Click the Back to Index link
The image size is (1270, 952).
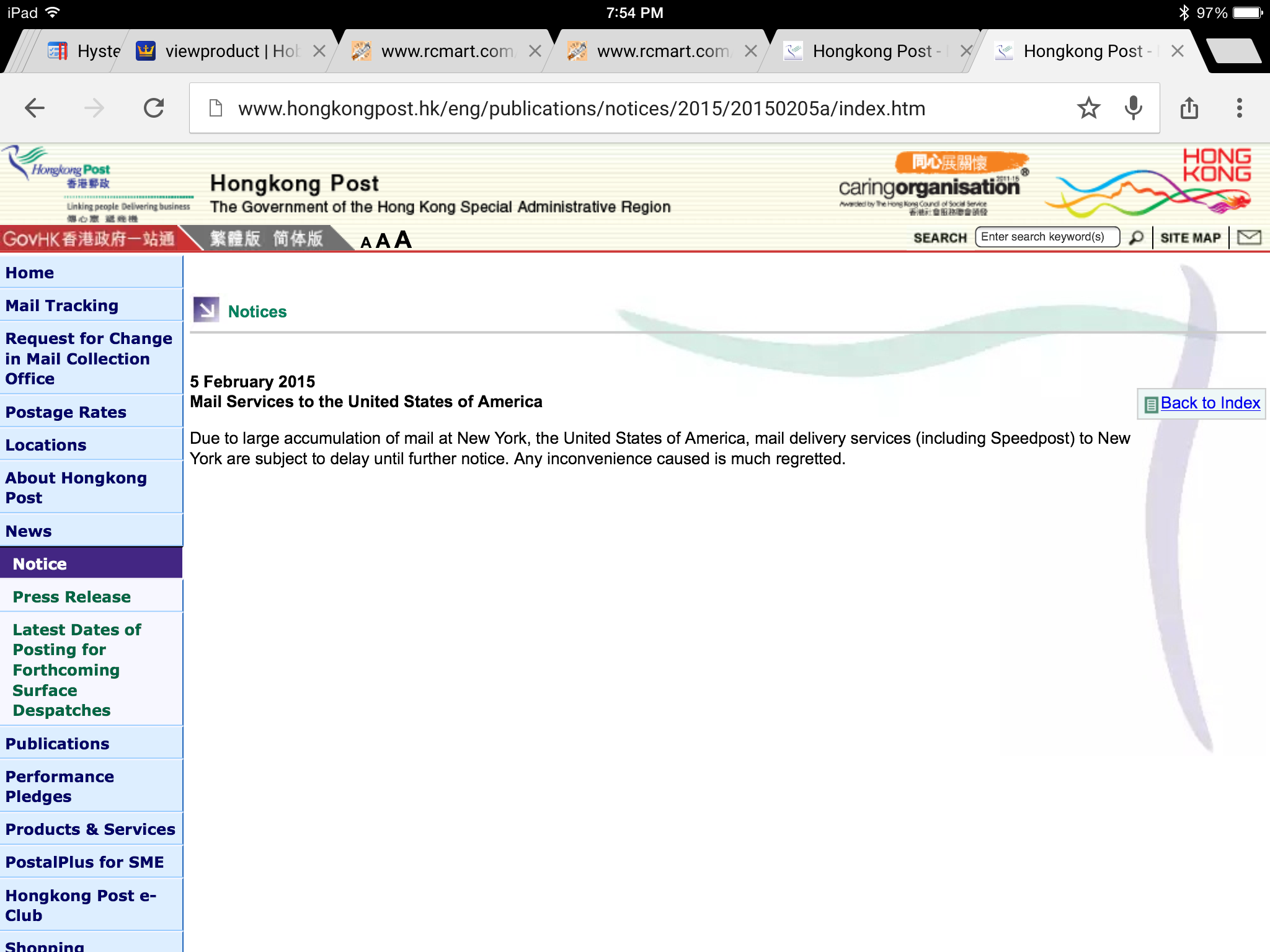1210,403
